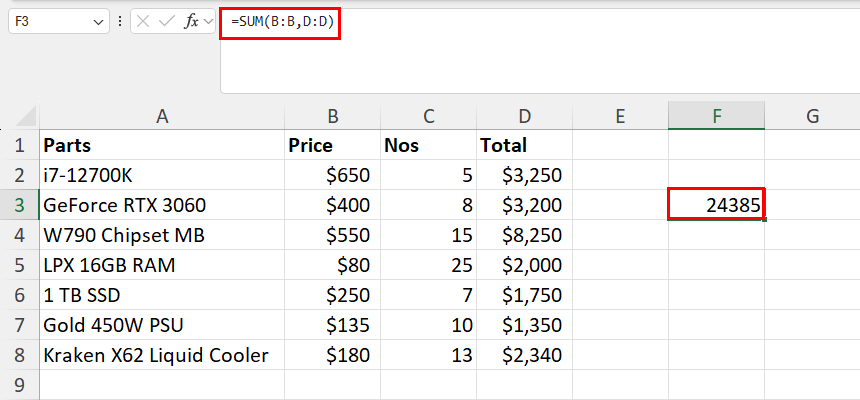Select cell containing LPX 16GB RAM
Viewport: 860px width, 400px height.
pyautogui.click(x=162, y=265)
